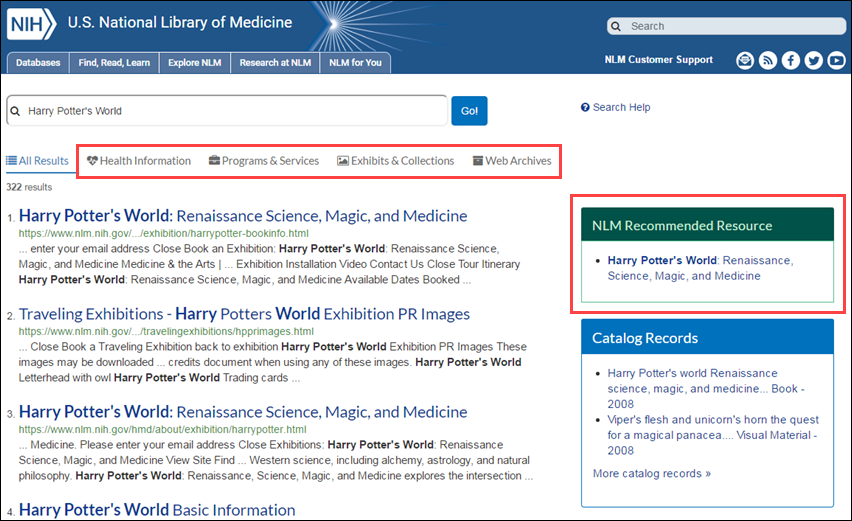
Task: Open the Databases menu
Action: click(x=38, y=63)
